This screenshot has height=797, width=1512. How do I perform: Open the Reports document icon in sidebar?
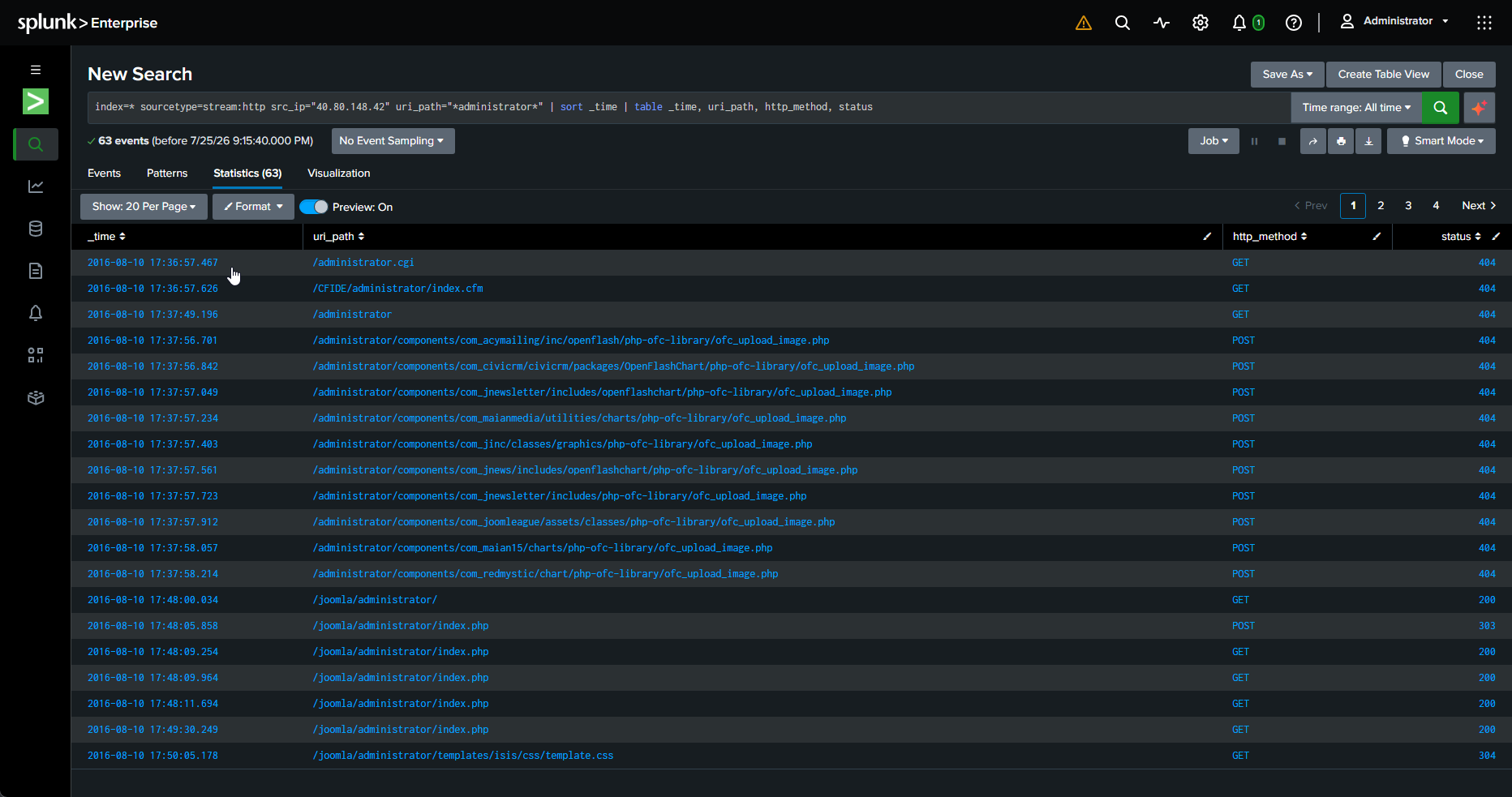tap(36, 271)
